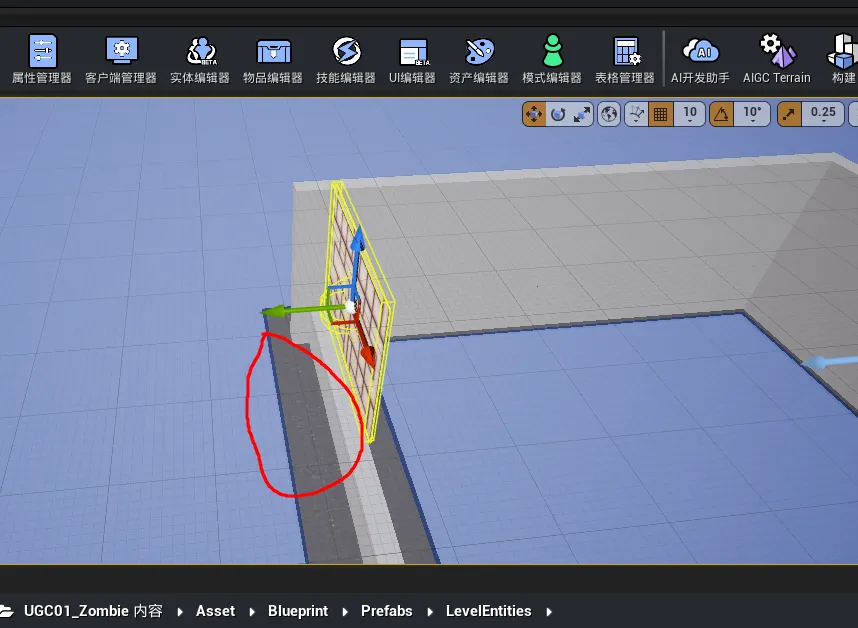Select the translate (move) gizmo mode
This screenshot has height=628, width=858.
click(x=534, y=114)
